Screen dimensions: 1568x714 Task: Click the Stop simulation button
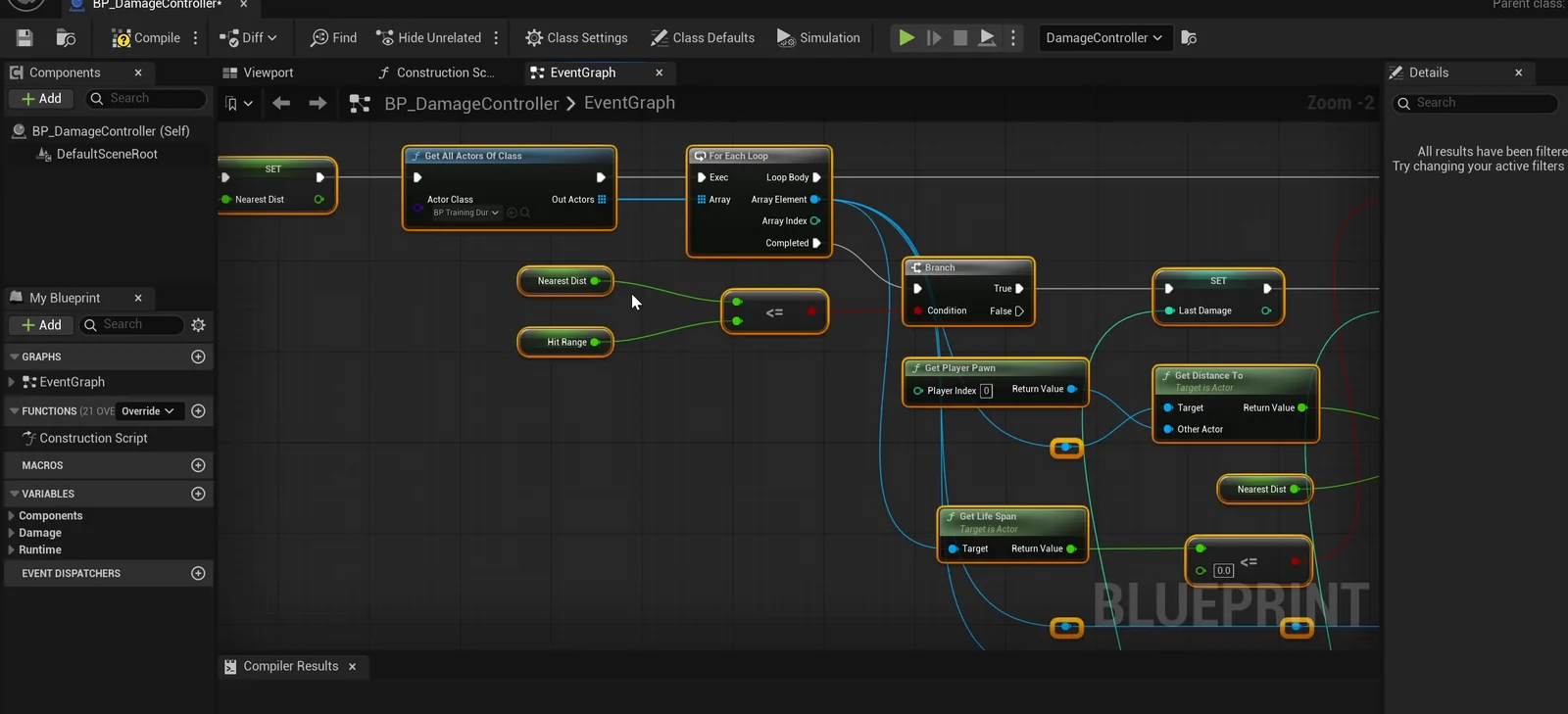click(x=960, y=38)
